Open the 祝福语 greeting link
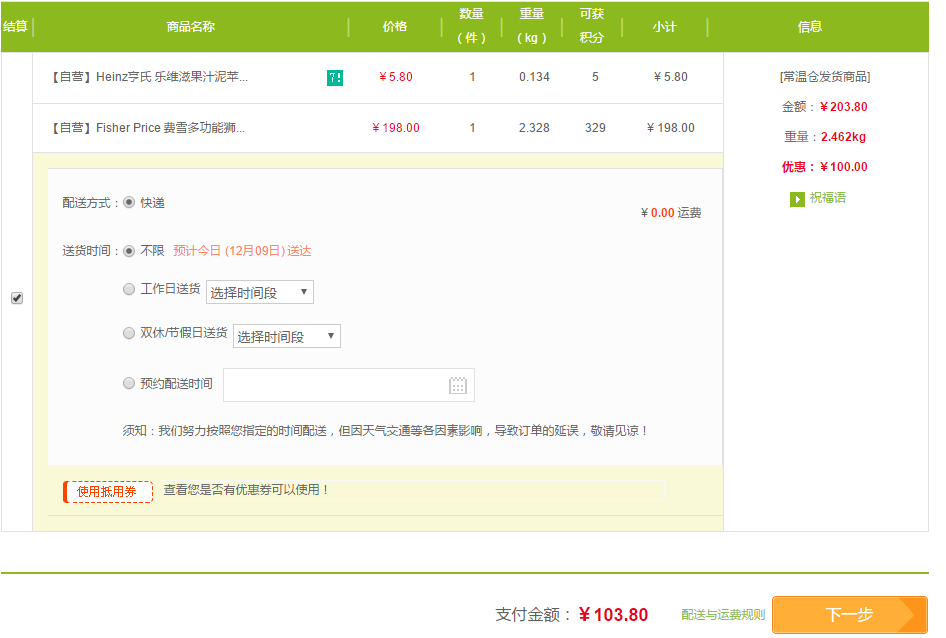The image size is (946, 638). coord(828,198)
